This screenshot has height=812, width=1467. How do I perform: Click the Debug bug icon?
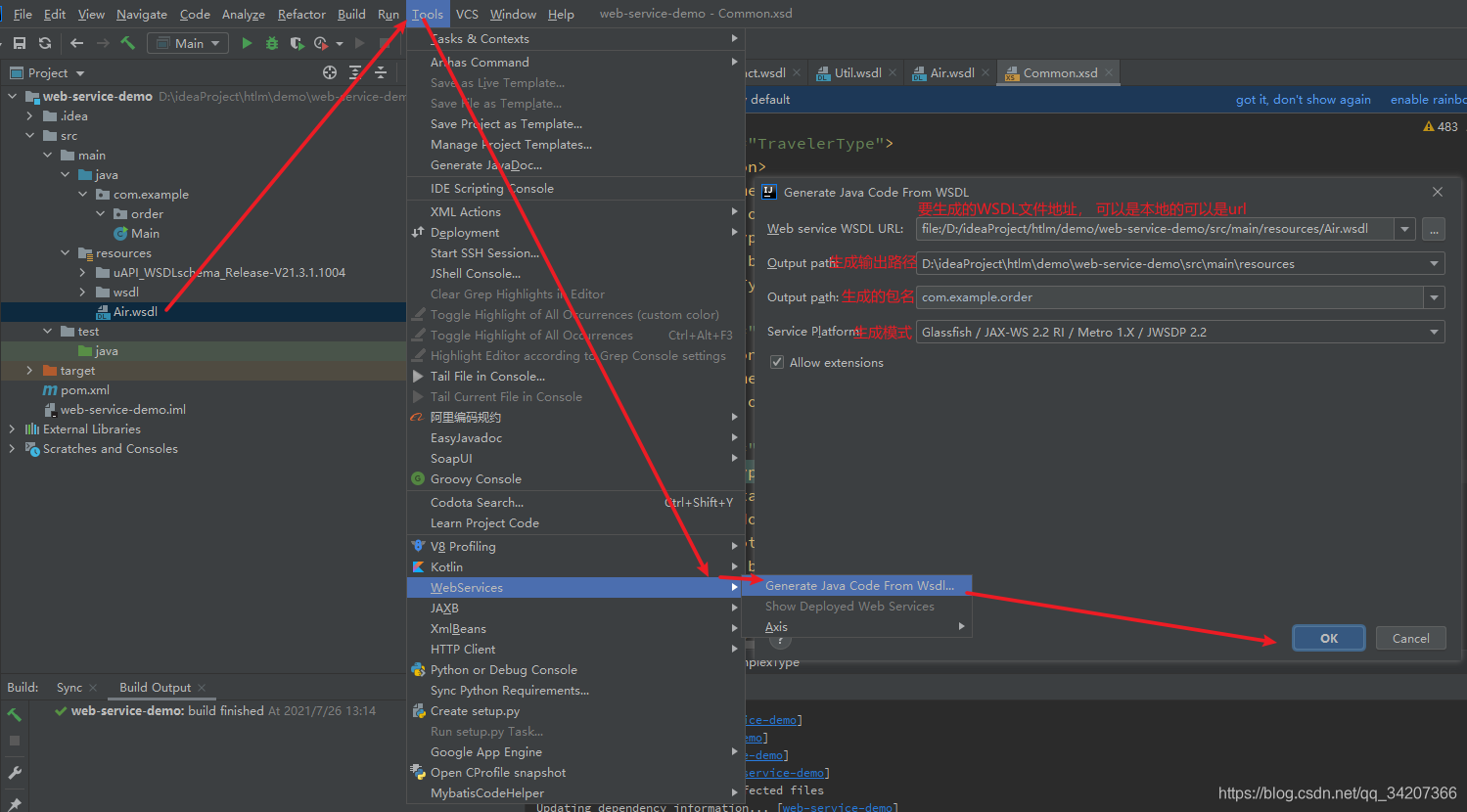272,43
